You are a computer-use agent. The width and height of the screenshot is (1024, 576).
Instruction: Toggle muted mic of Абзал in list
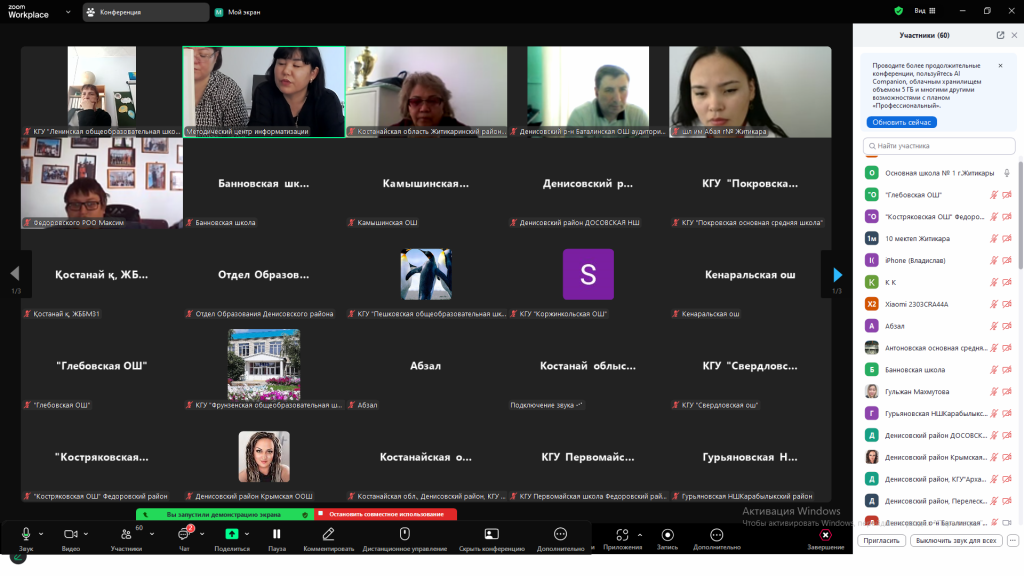click(993, 326)
